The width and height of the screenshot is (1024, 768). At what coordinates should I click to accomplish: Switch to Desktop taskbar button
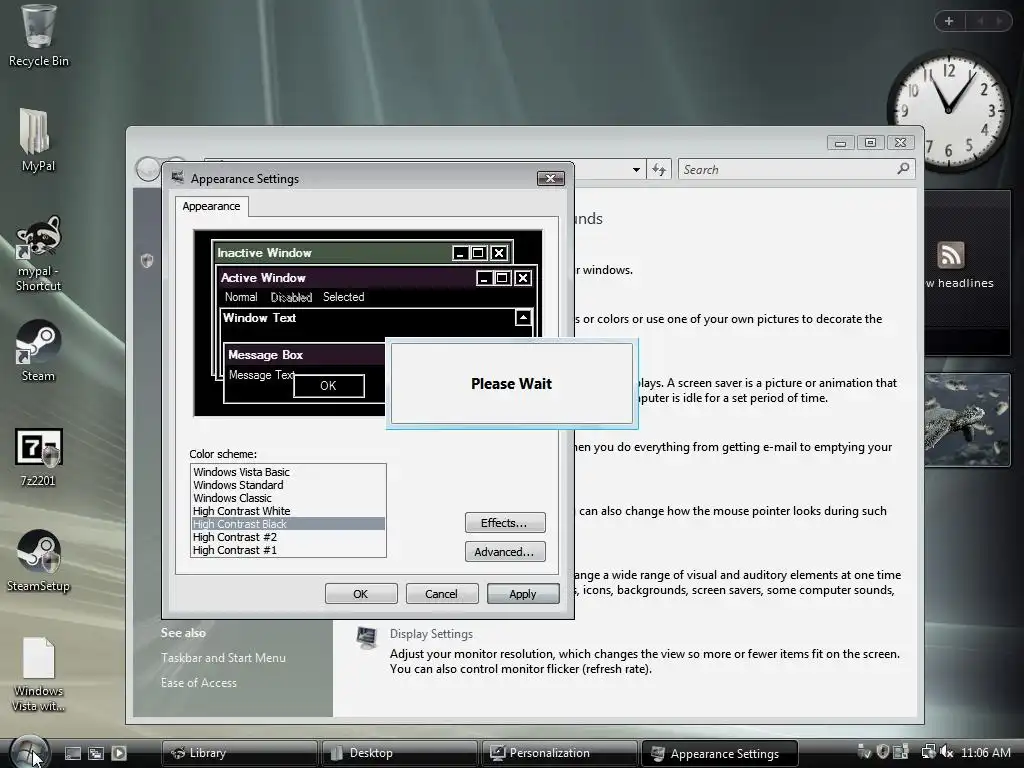pos(398,753)
